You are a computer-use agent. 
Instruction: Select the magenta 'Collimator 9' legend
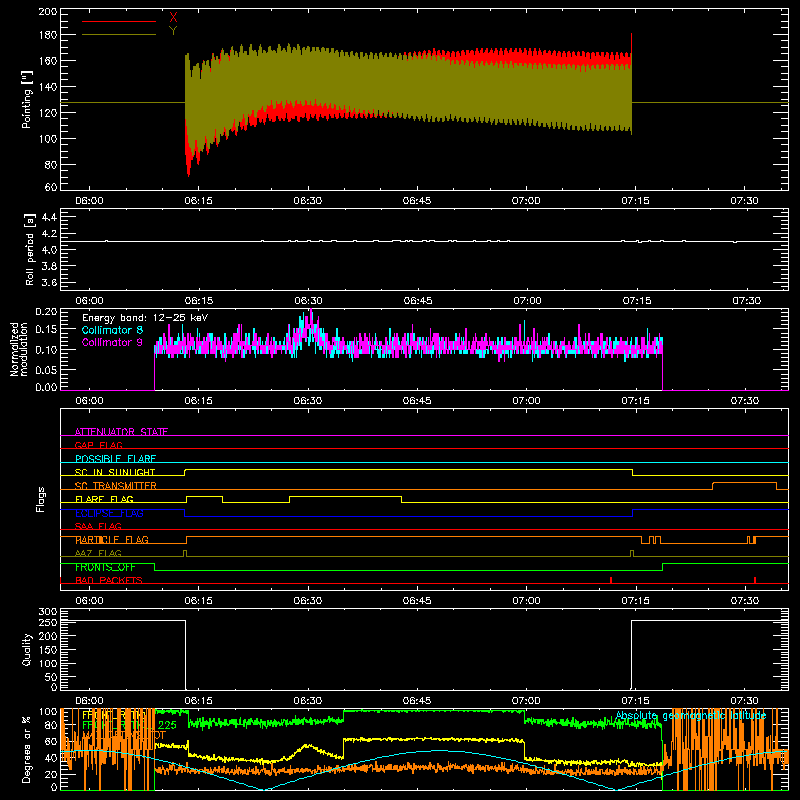(x=112, y=342)
